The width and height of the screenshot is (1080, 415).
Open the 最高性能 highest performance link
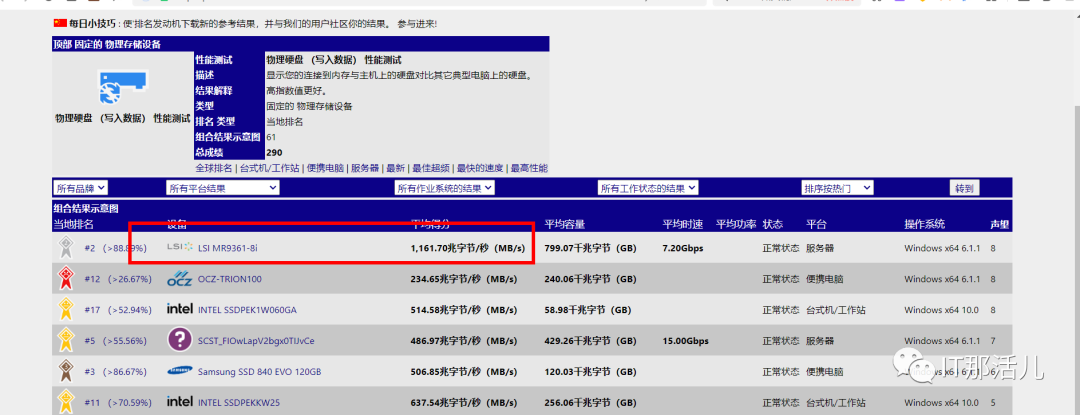tap(529, 168)
